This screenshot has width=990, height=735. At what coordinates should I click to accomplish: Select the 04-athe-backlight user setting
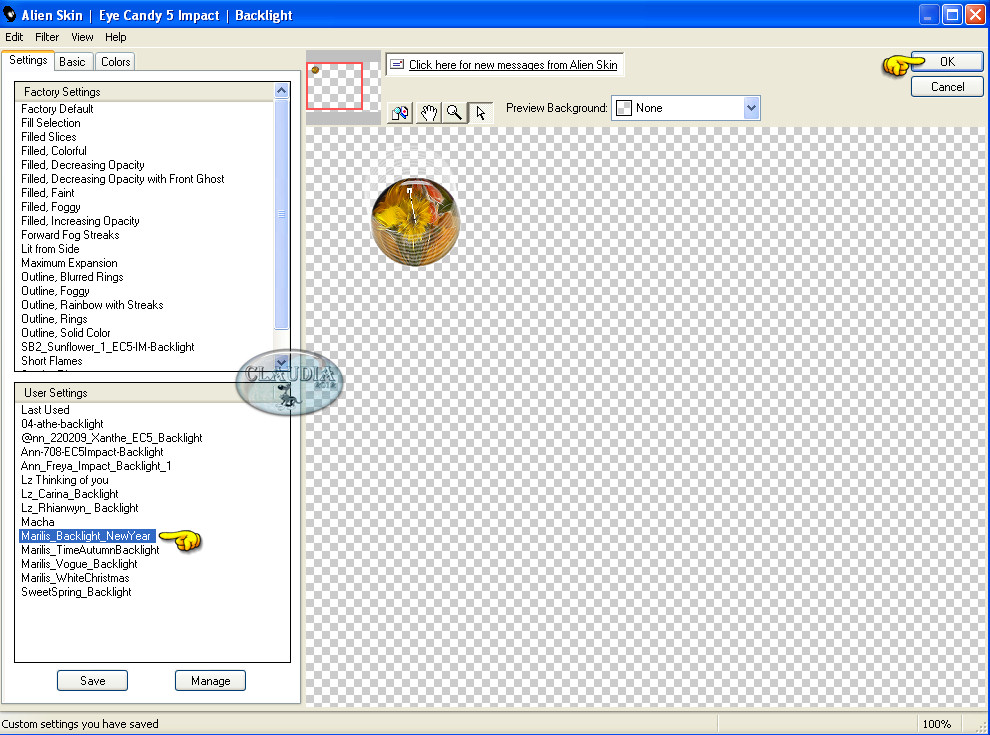click(63, 424)
